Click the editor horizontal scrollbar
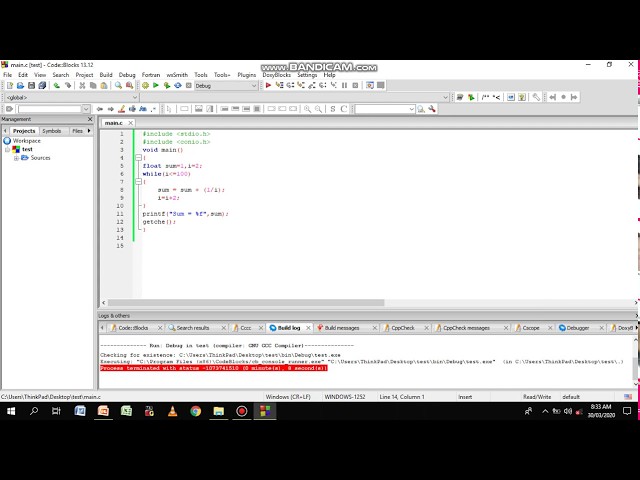 click(x=246, y=302)
